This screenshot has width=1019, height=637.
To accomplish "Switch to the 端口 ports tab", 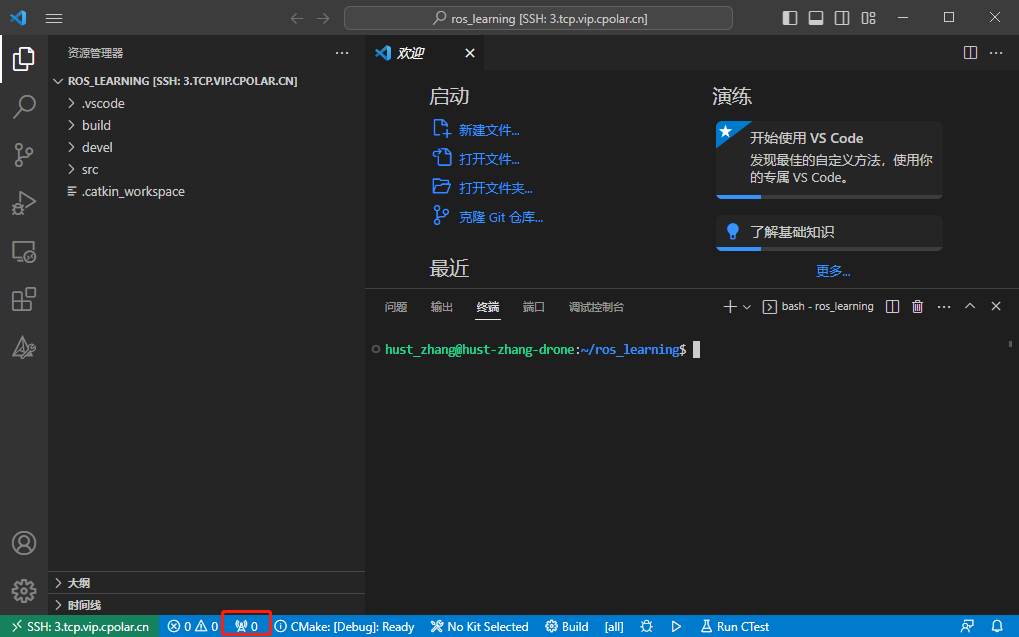I will click(x=534, y=307).
